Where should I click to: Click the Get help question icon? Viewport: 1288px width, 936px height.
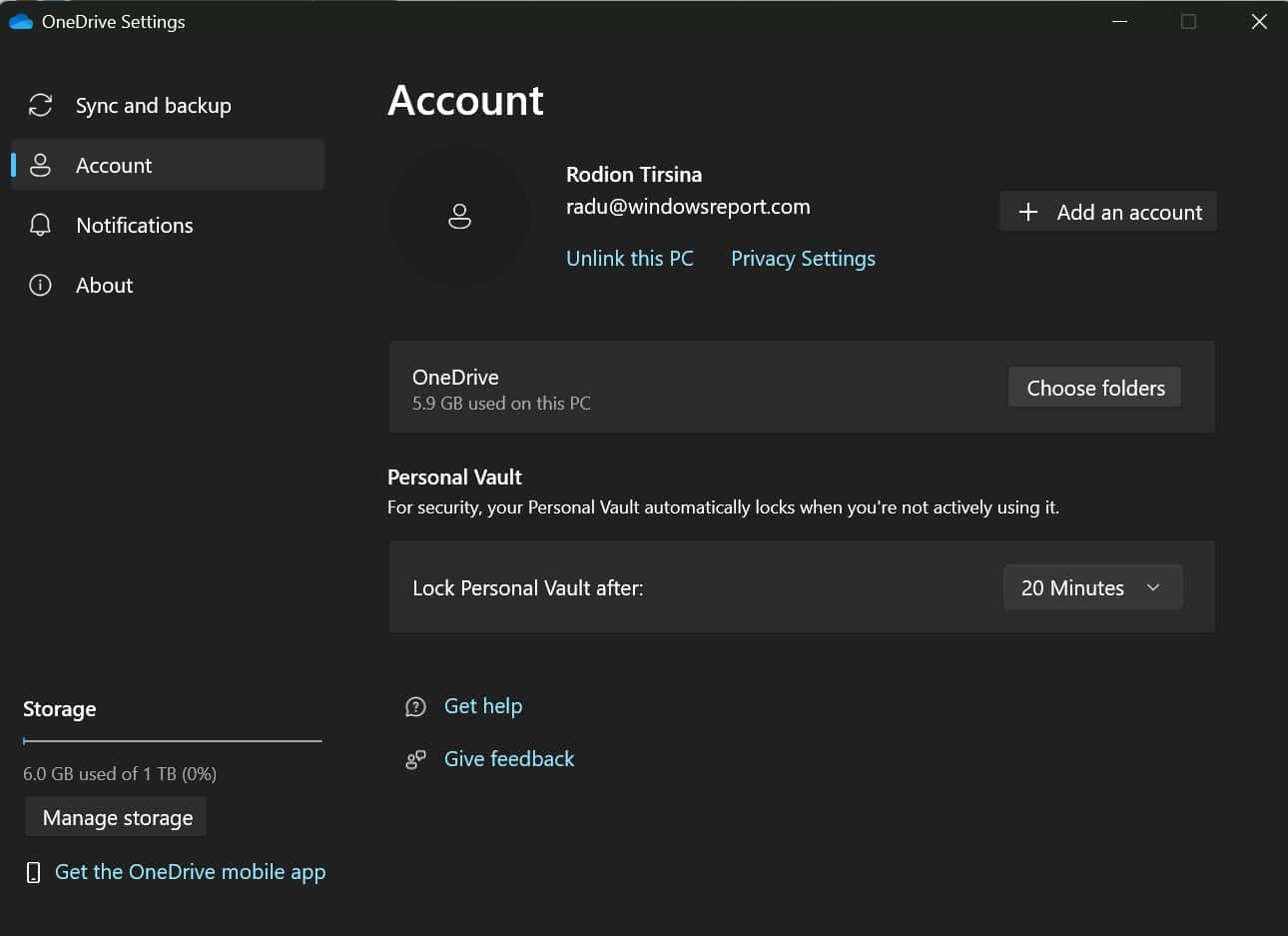pos(415,706)
